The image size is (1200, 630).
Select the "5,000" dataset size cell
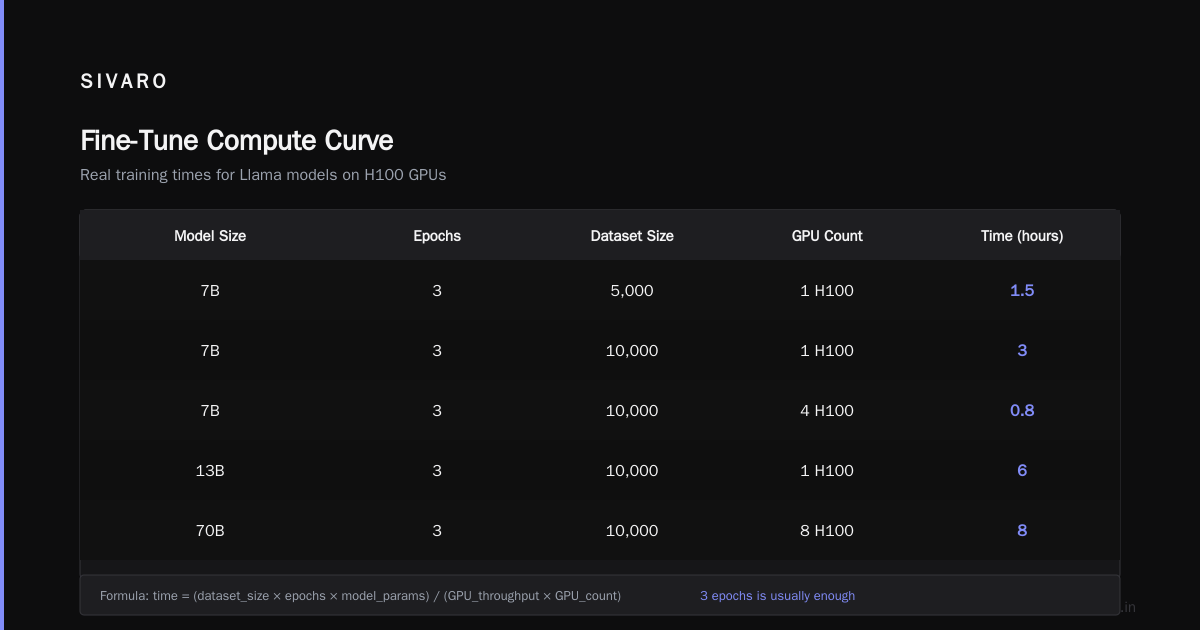(x=632, y=291)
